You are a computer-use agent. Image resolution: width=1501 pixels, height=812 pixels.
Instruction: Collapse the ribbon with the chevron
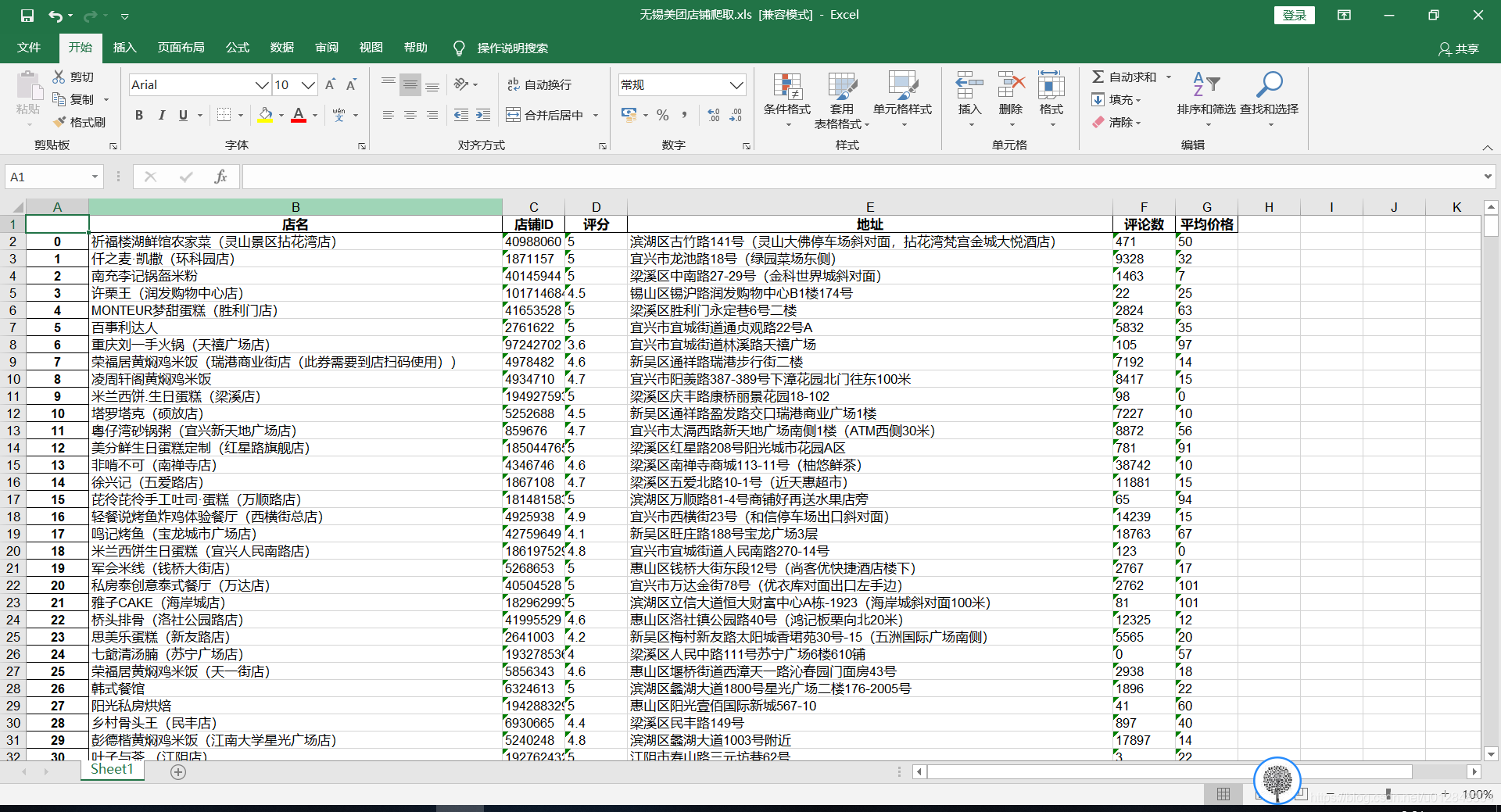[x=1487, y=147]
